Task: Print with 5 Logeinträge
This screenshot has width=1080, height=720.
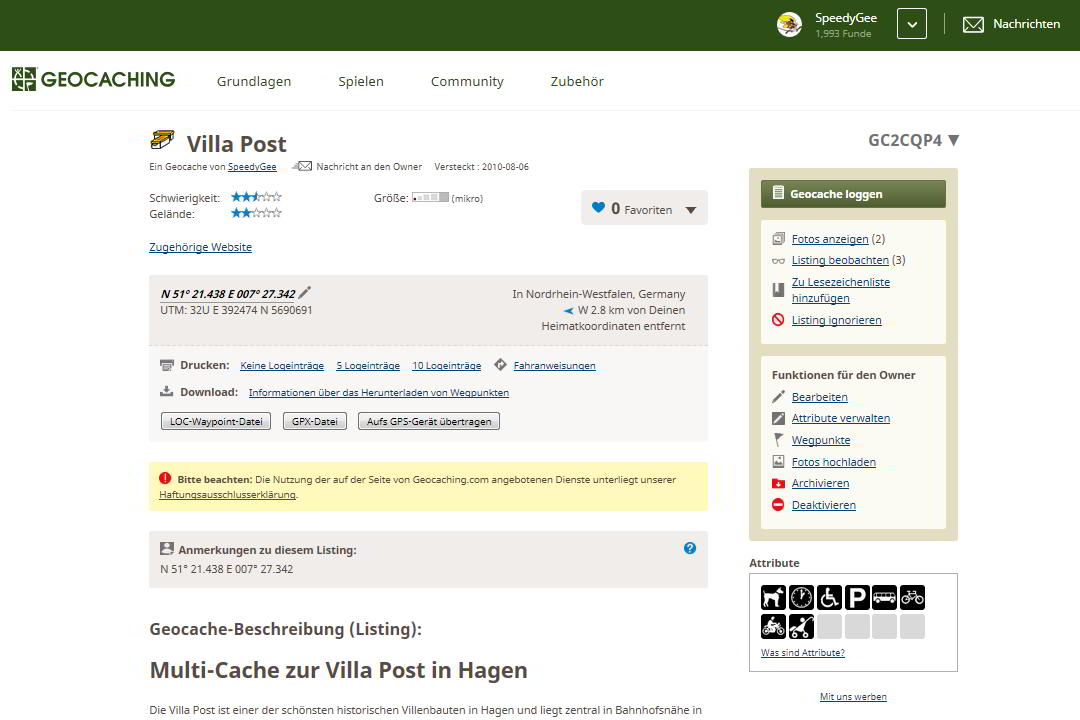Action: (368, 366)
